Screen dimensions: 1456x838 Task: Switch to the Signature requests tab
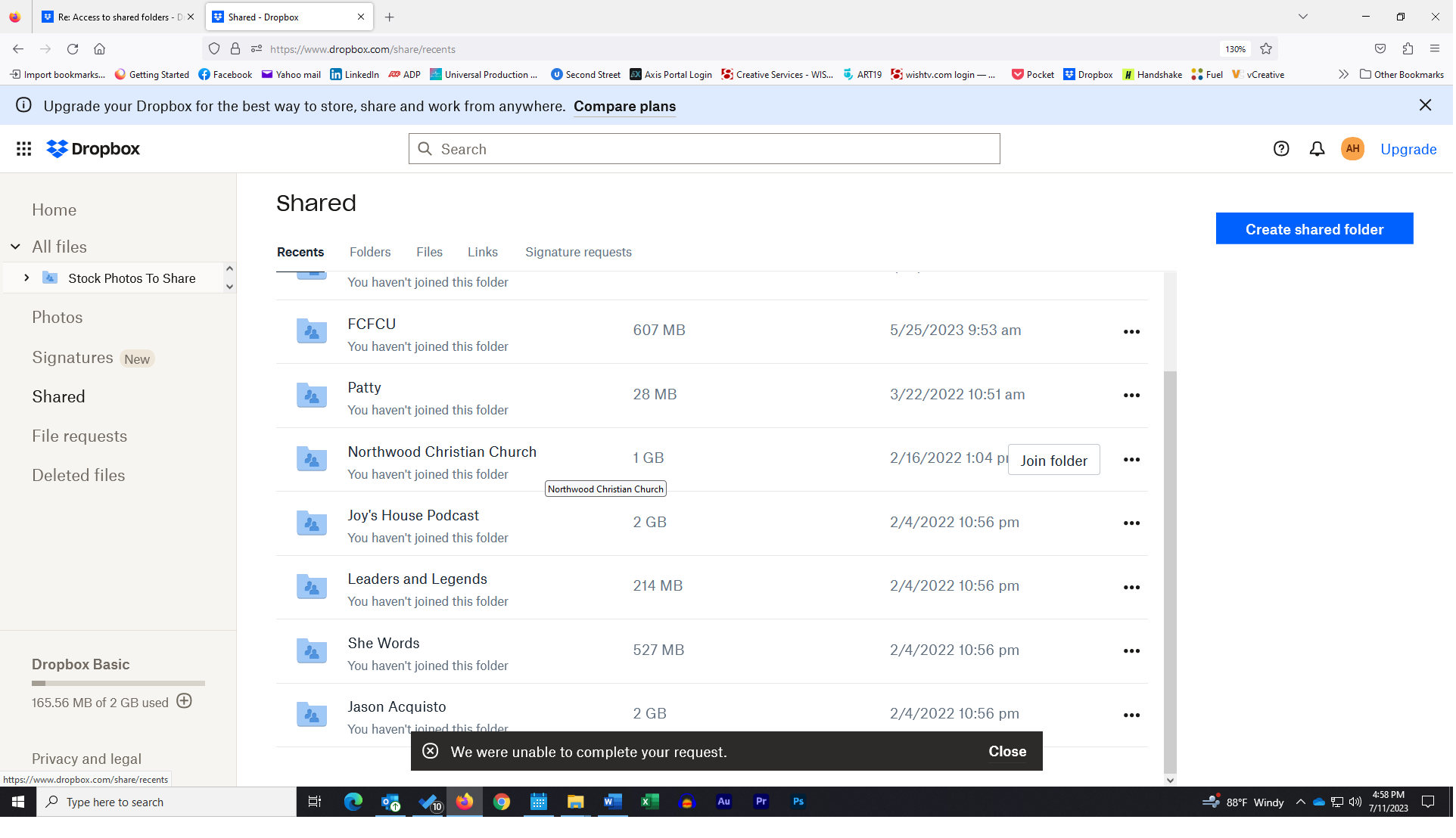(580, 253)
